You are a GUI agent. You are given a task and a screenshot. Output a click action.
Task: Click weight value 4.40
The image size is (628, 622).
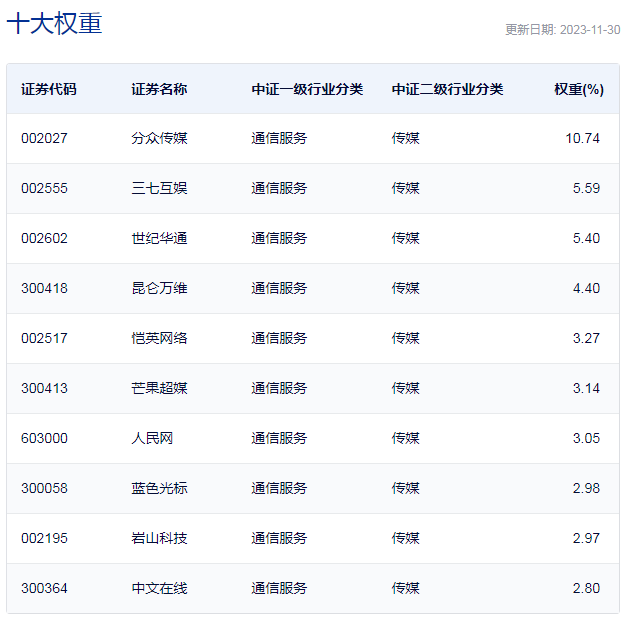586,288
